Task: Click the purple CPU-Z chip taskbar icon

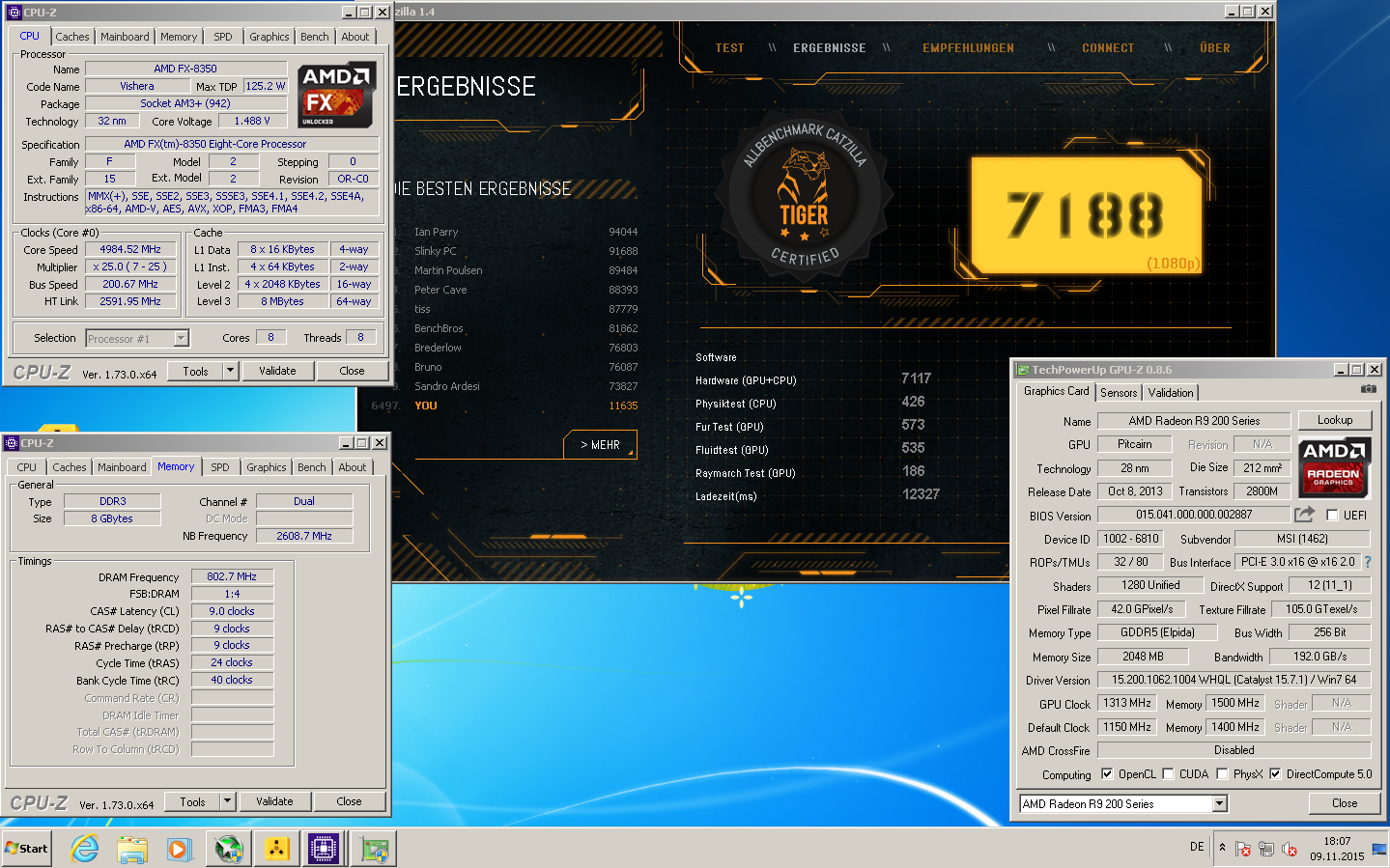Action: [324, 849]
